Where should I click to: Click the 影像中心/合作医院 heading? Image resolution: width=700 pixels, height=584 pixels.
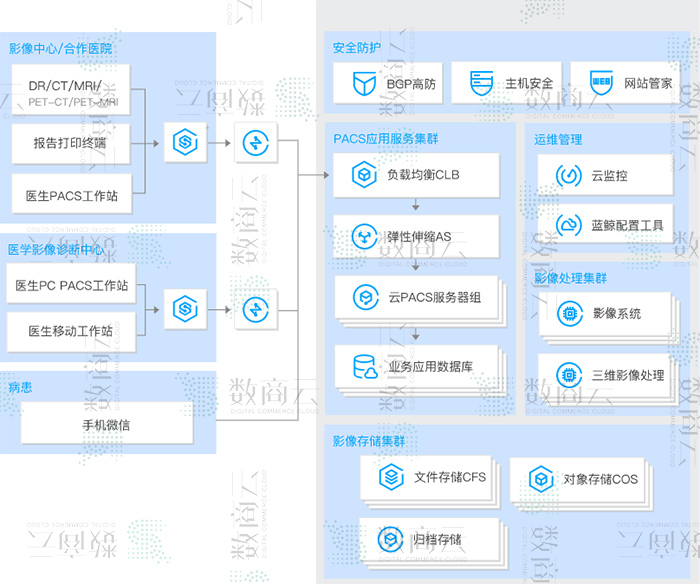pyautogui.click(x=61, y=49)
